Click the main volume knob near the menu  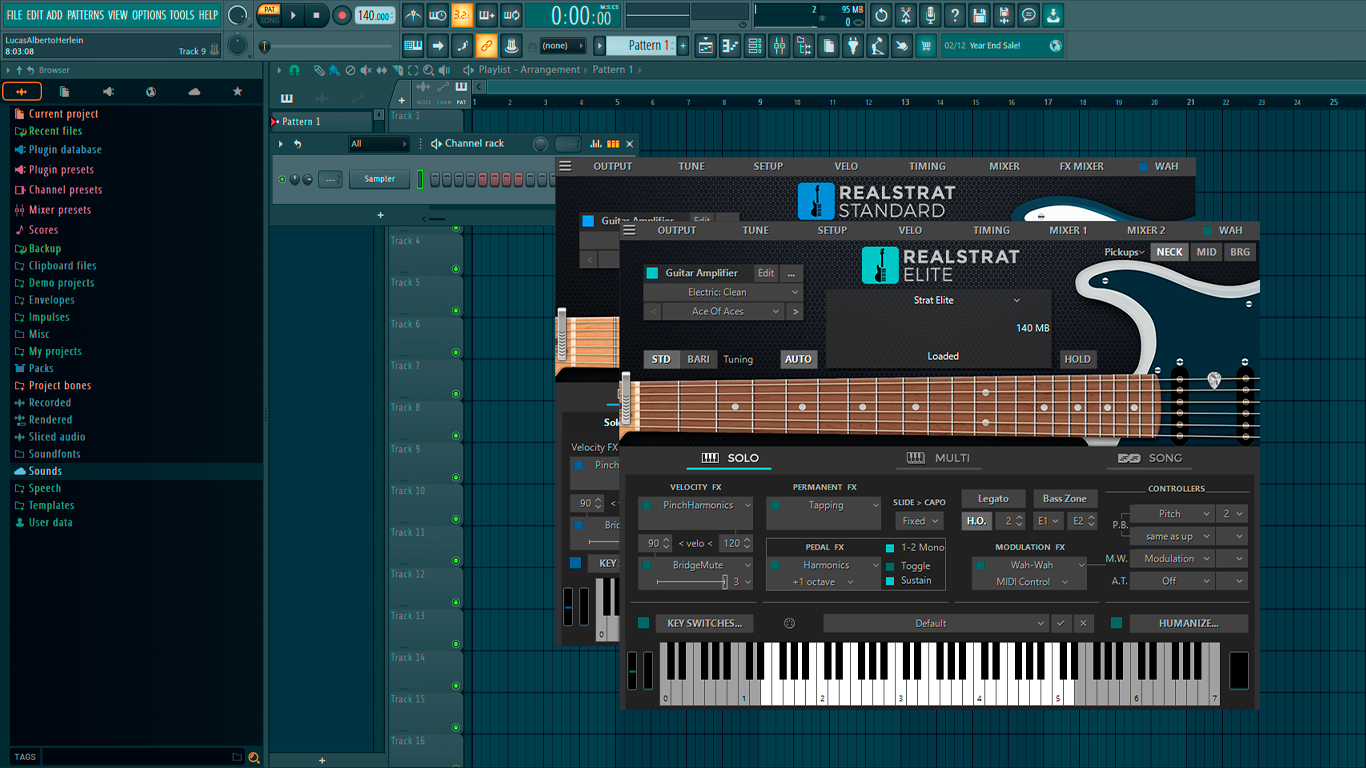237,15
